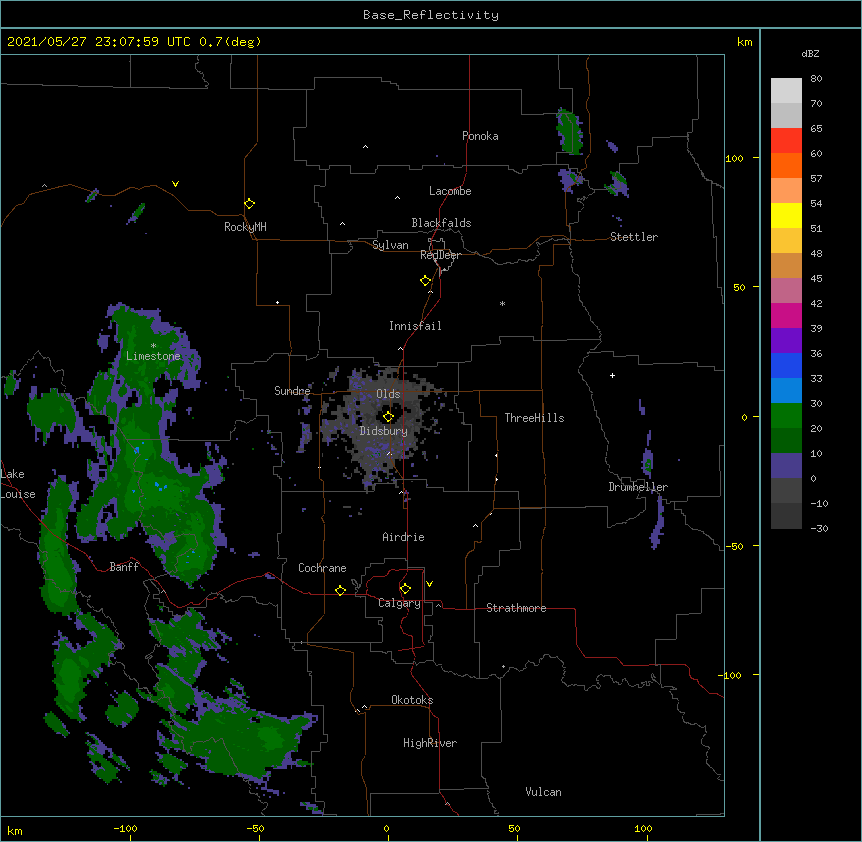Click the yellow V marker northwest of RockyMH
The image size is (862, 842).
pos(175,184)
